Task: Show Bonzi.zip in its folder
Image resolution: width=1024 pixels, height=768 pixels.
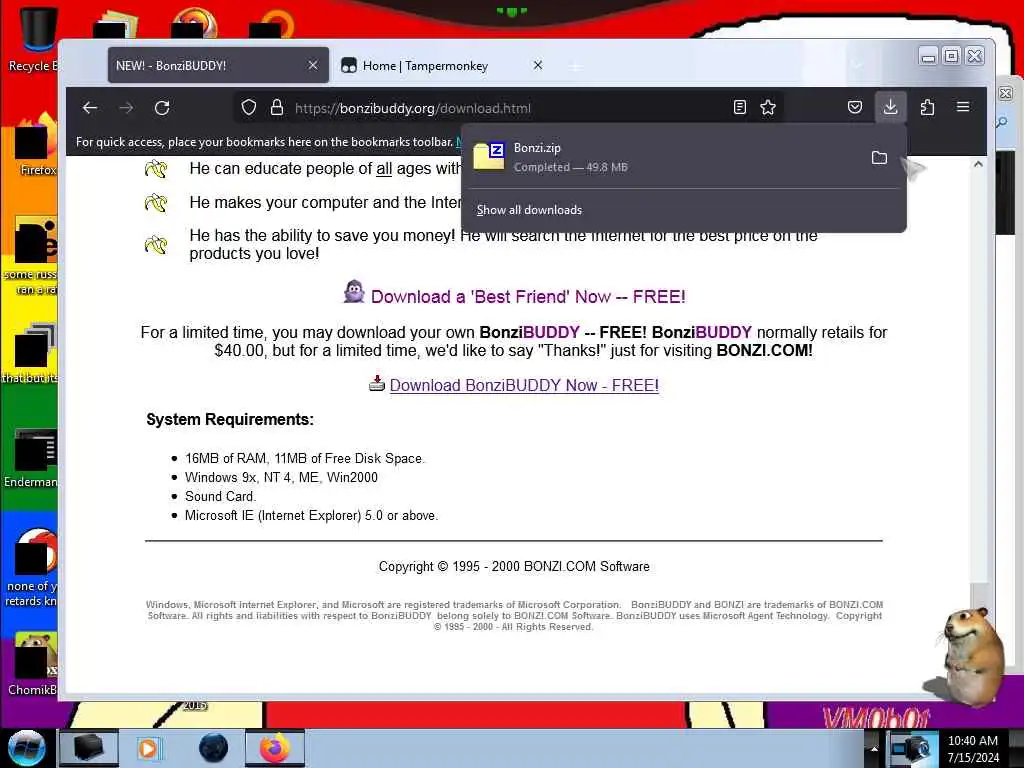Action: pos(879,158)
